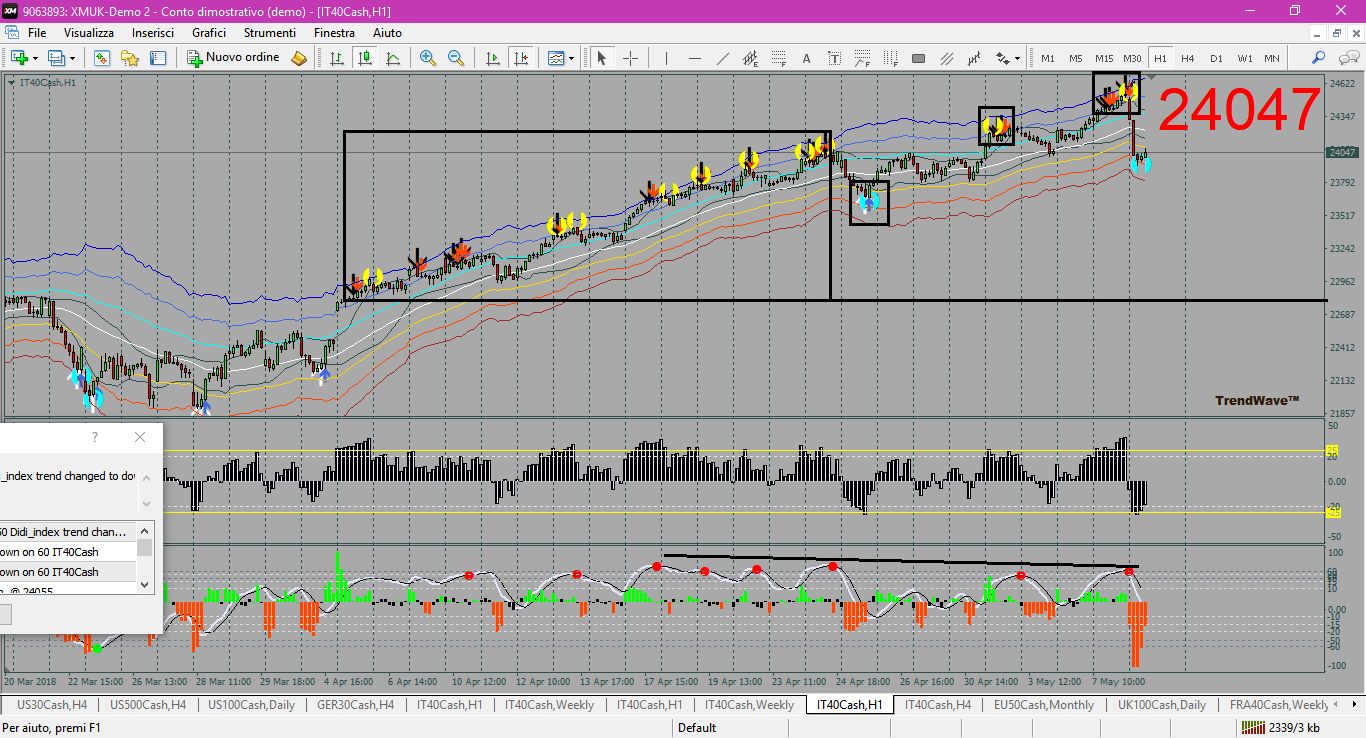The width and height of the screenshot is (1366, 738).
Task: Expand the Templates dropdown arrow
Action: coord(571,58)
